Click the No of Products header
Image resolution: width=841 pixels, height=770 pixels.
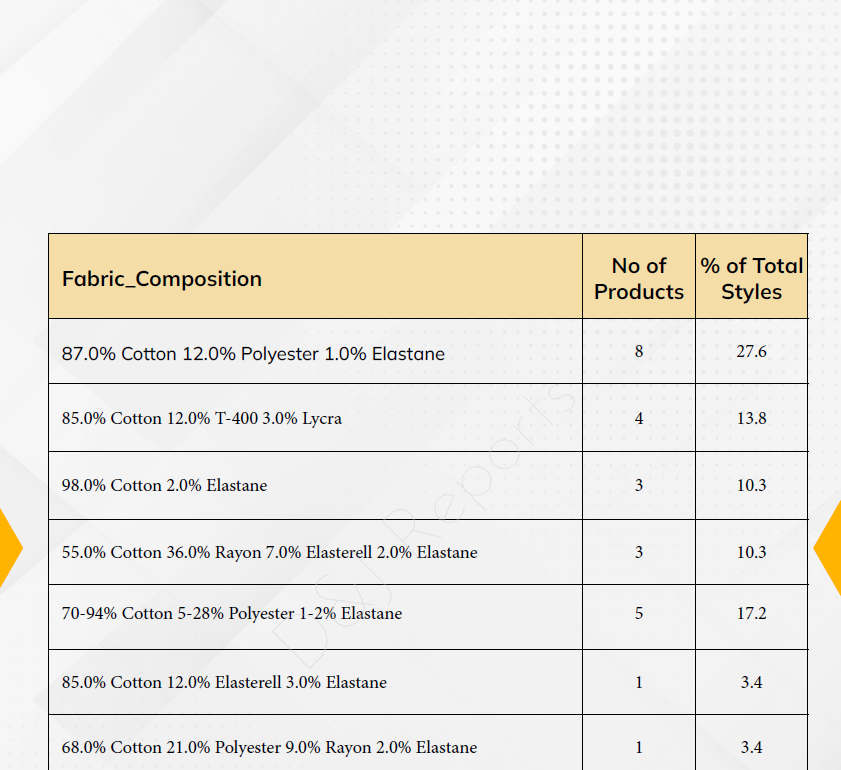pyautogui.click(x=639, y=277)
